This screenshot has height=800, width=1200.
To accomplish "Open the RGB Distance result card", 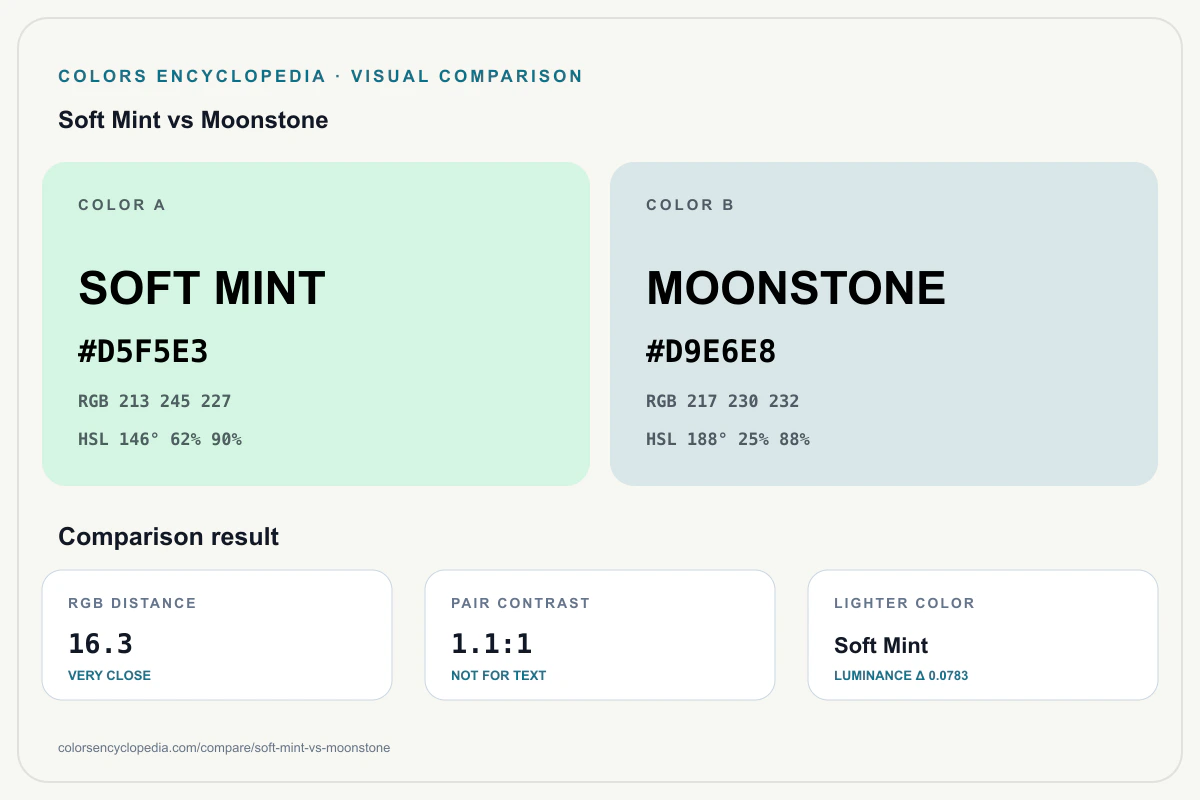I will [x=217, y=635].
